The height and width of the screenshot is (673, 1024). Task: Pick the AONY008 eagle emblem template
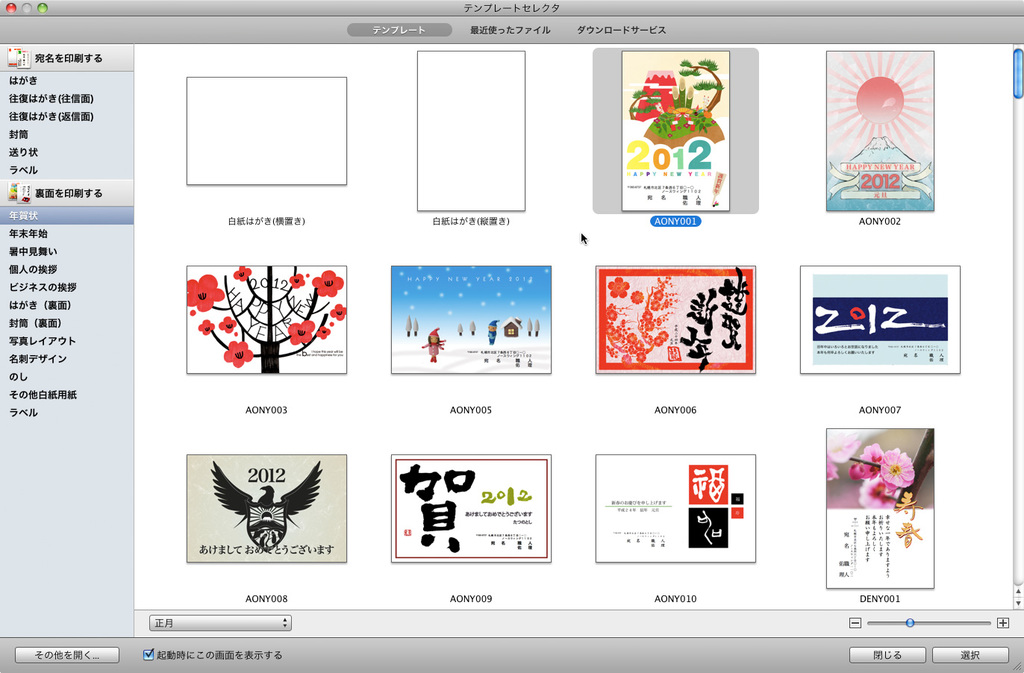click(266, 508)
